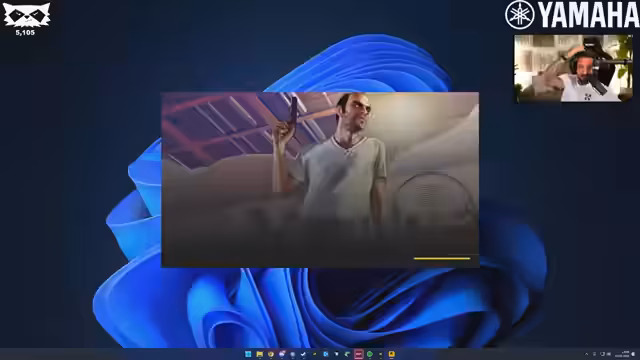Expand the hidden system tray icons chevron
The image size is (640, 360).
tap(587, 354)
